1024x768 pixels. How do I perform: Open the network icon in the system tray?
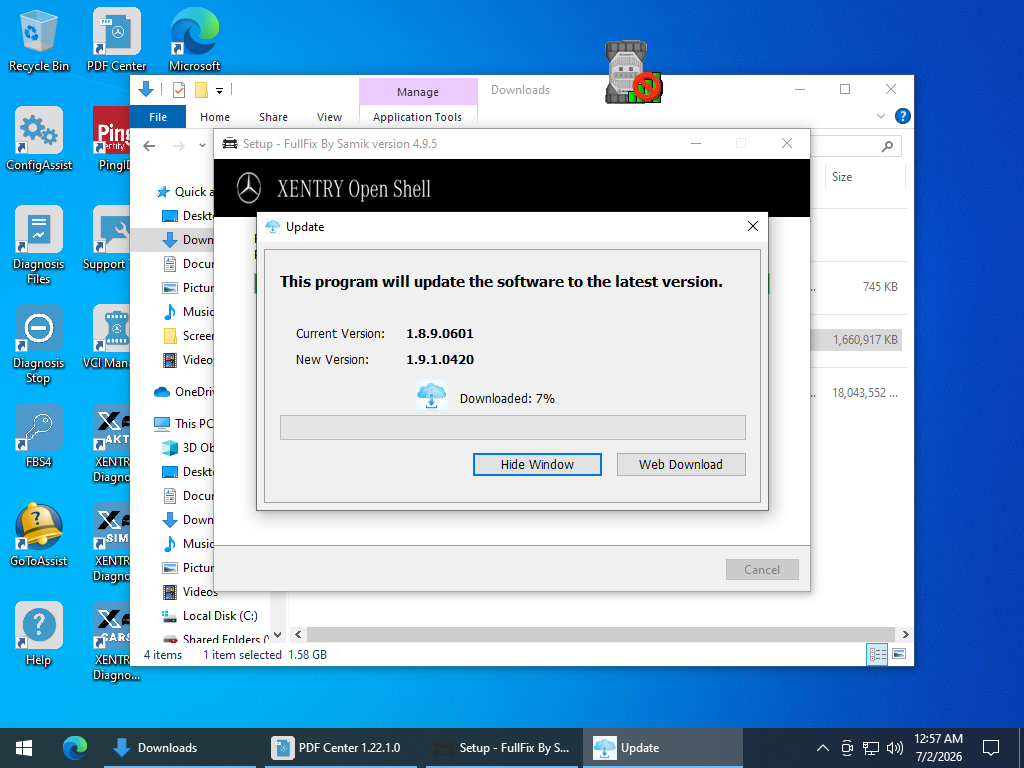[871, 748]
